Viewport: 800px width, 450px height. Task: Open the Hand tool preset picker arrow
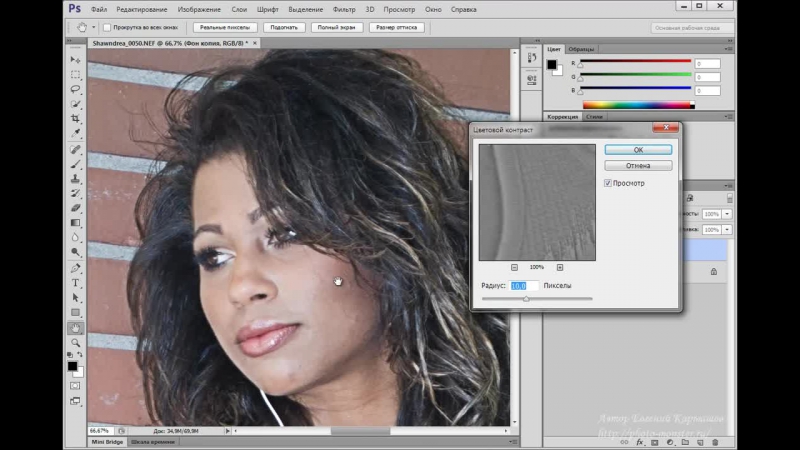[93, 28]
